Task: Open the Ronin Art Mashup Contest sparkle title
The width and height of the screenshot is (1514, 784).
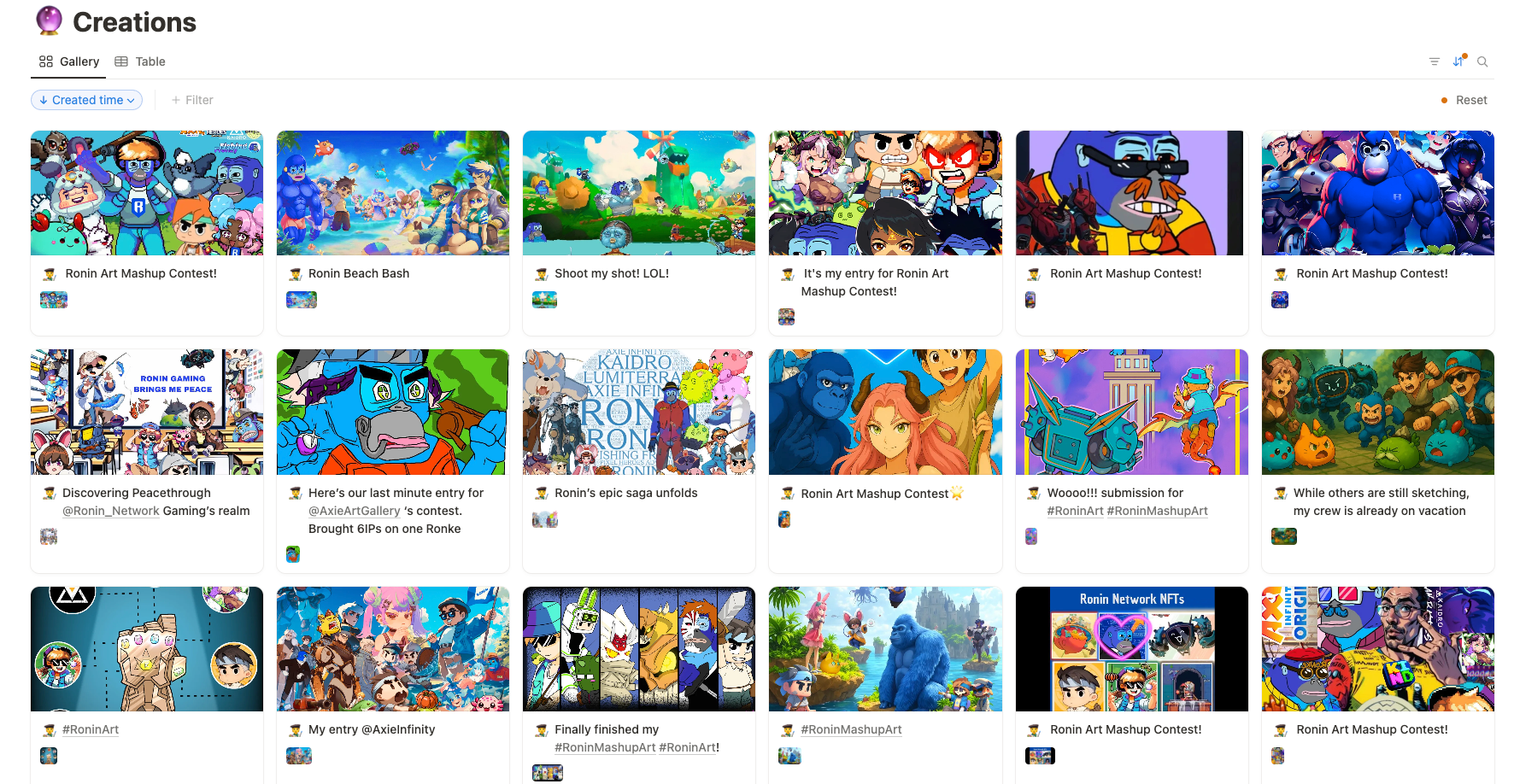Action: tap(883, 494)
